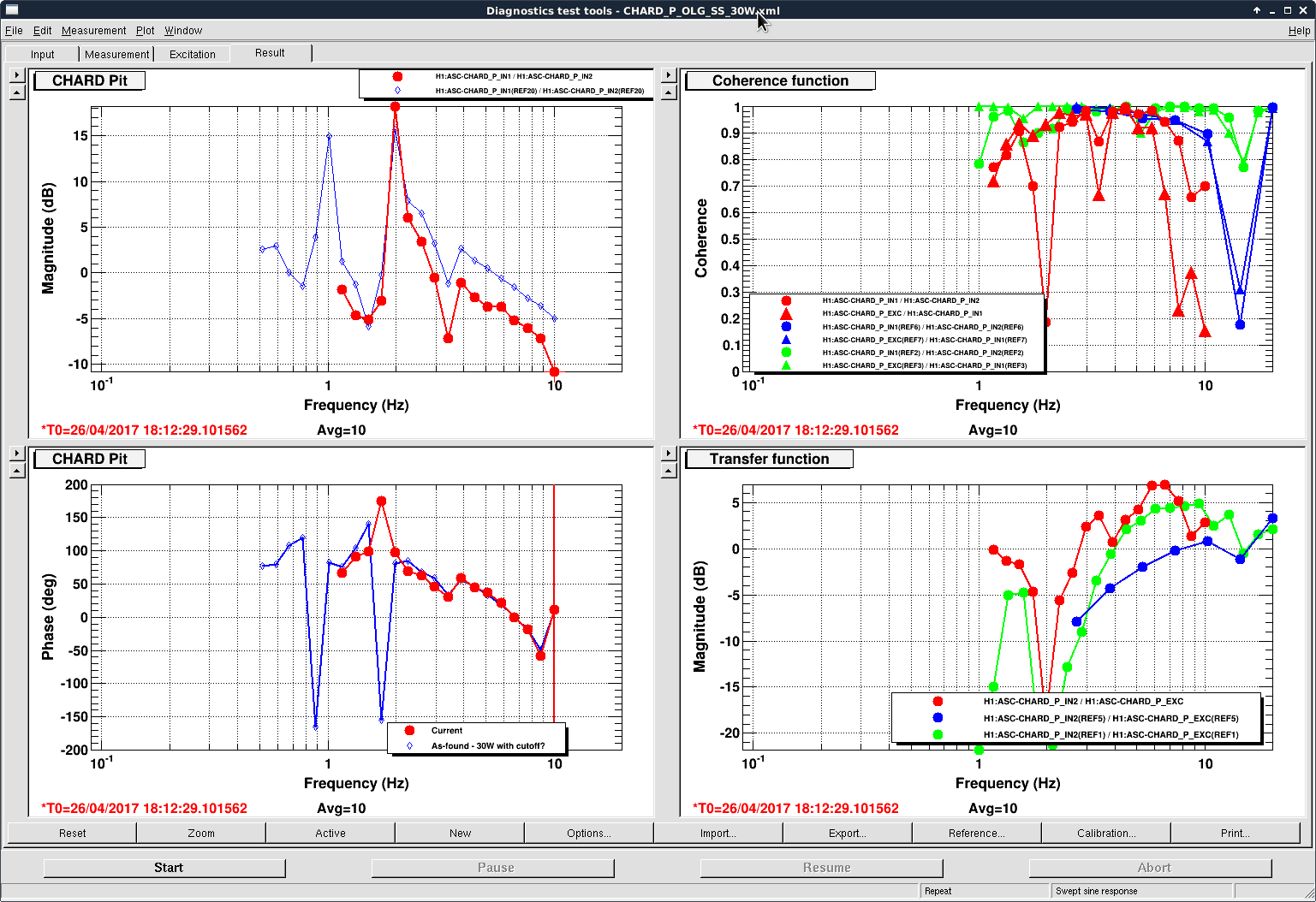Click the bottom-left CHARD Pit plot title
Screen dimensions: 1316x902
(89, 459)
